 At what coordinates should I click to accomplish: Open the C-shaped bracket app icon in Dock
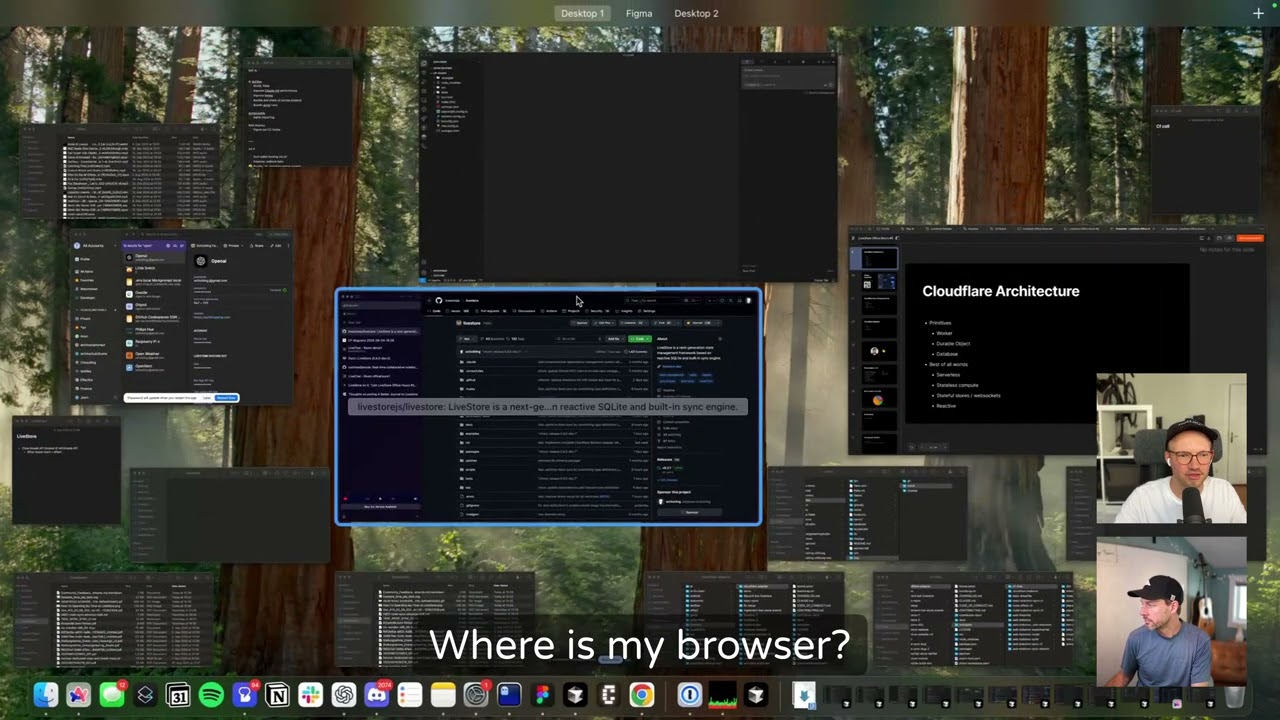[x=608, y=695]
